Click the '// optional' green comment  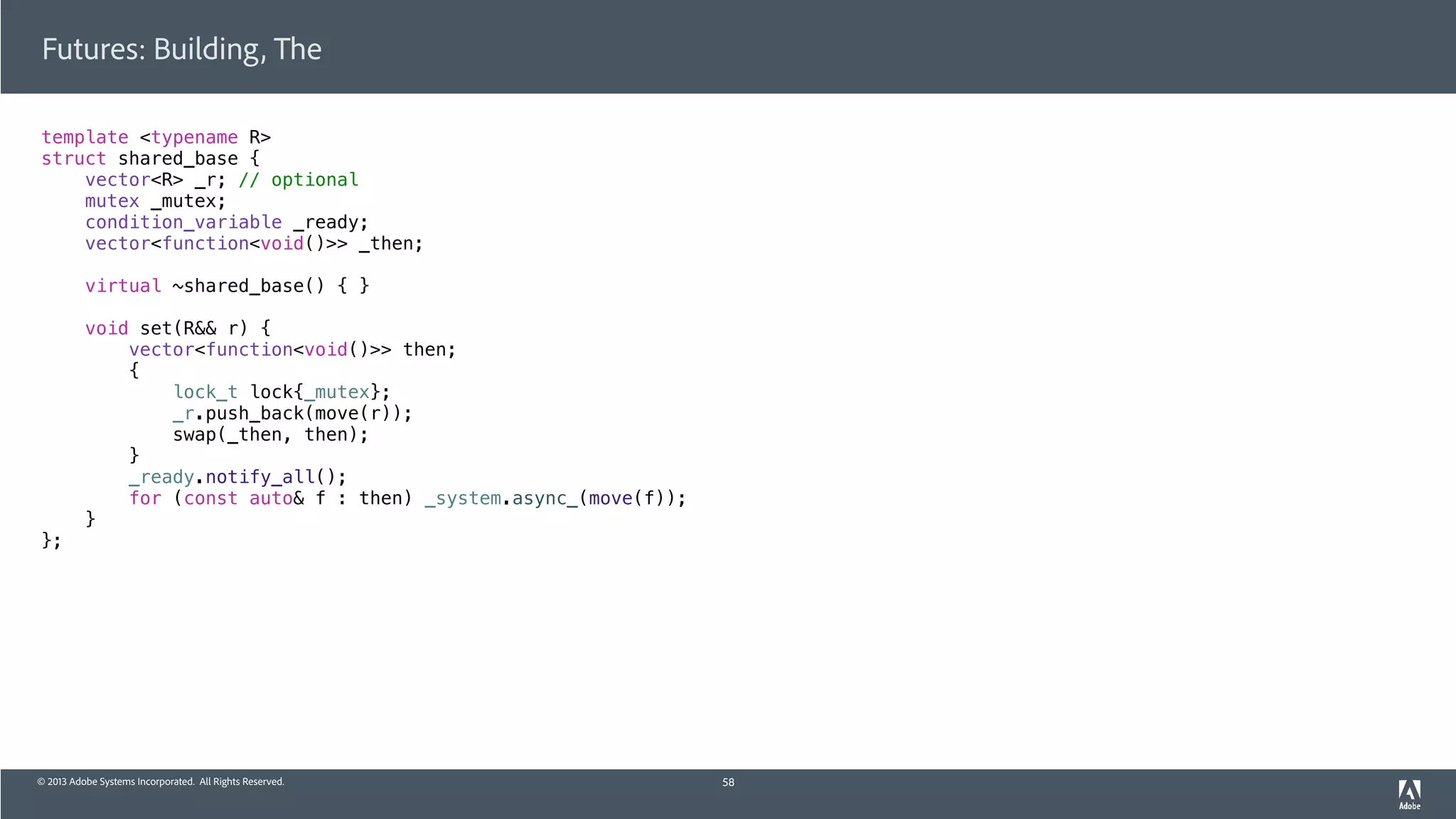point(299,180)
